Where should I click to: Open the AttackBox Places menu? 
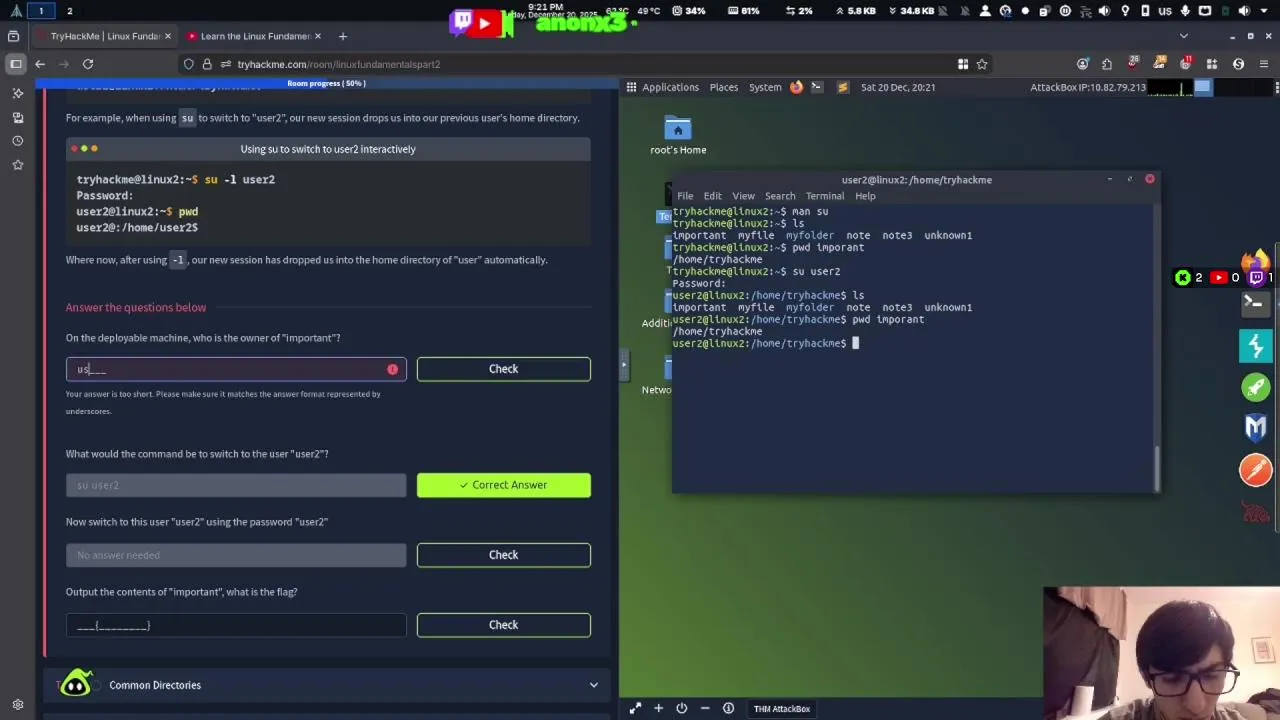point(724,87)
